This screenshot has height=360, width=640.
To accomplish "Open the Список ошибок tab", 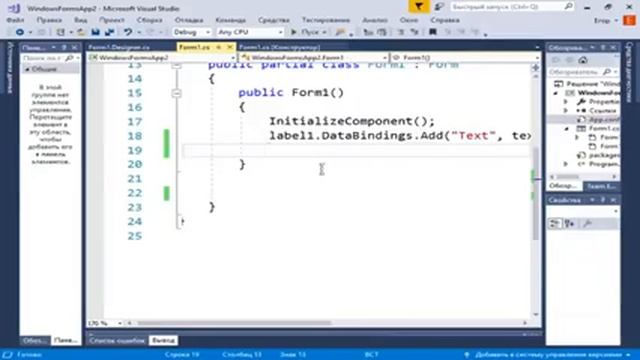I will [x=117, y=340].
